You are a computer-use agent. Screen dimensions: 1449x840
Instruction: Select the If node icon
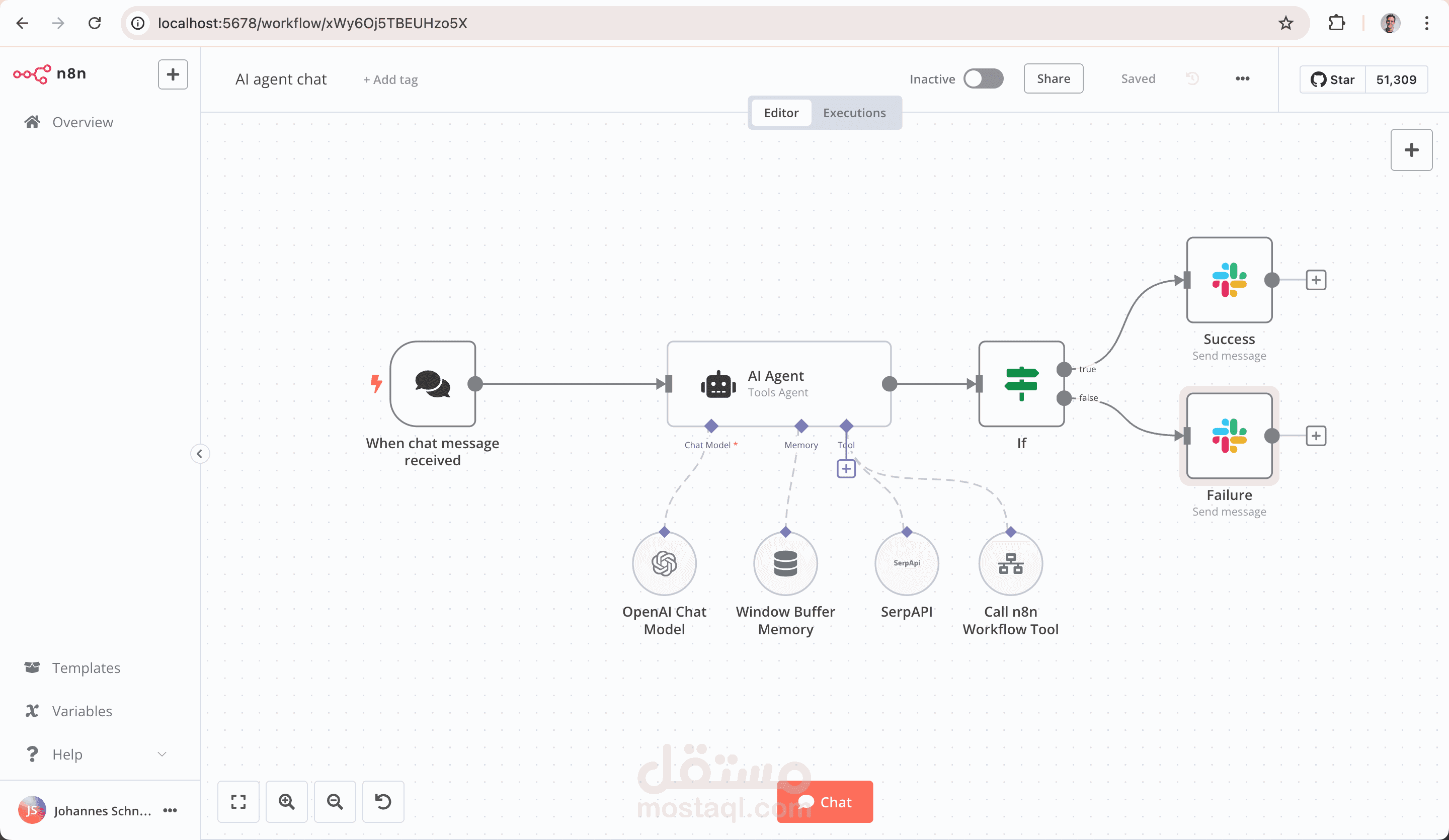click(1021, 383)
